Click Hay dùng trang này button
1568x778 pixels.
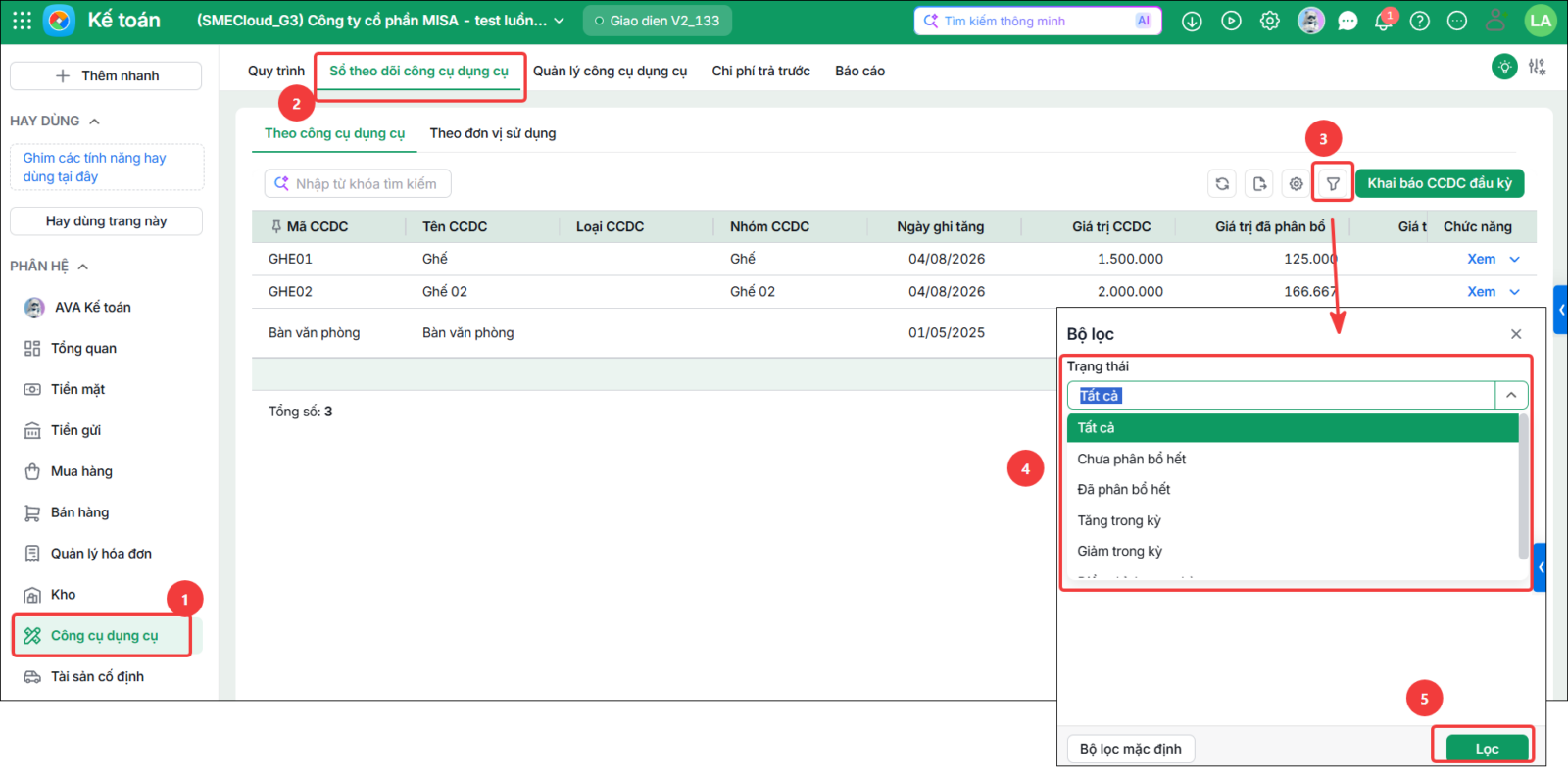tap(106, 221)
